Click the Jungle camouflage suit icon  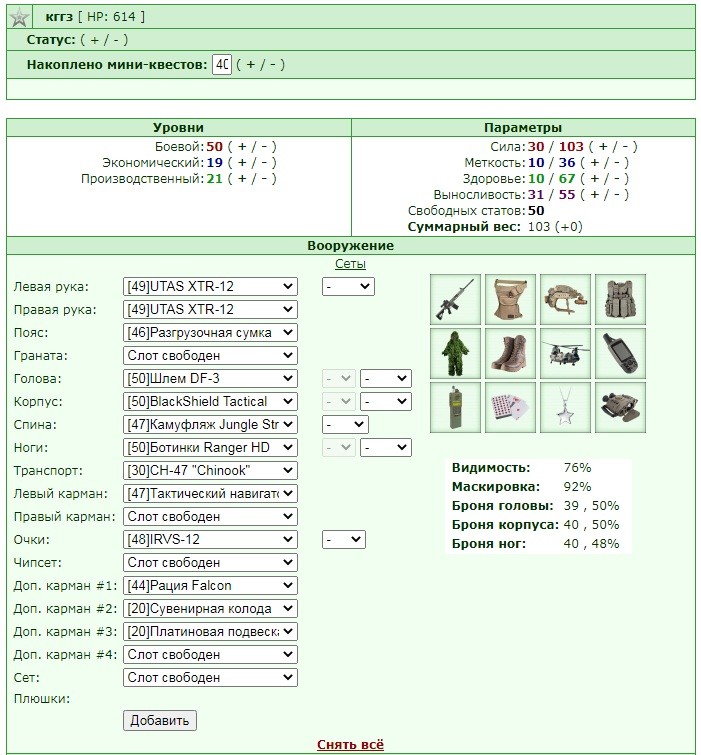tap(455, 353)
